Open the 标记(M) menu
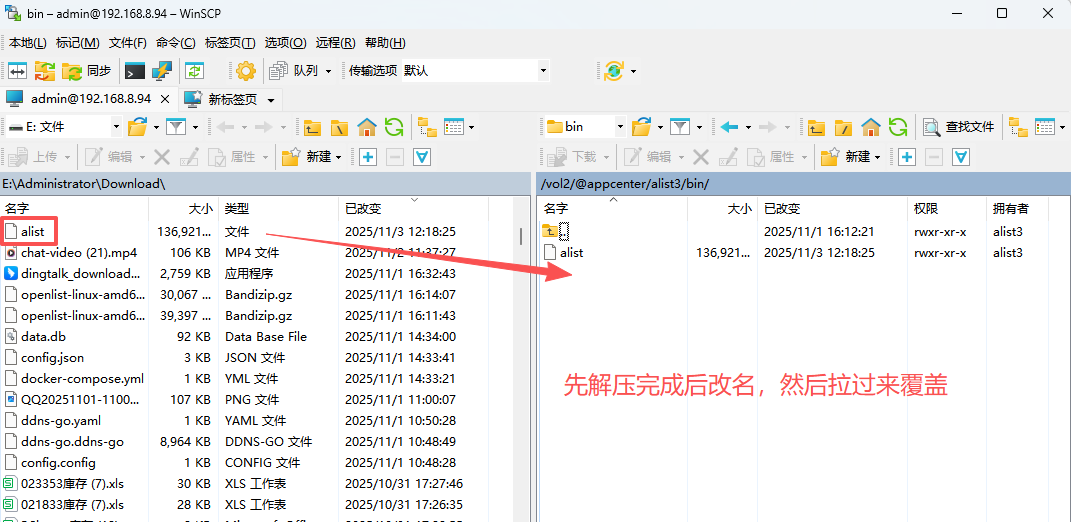This screenshot has width=1071, height=522. tap(77, 42)
